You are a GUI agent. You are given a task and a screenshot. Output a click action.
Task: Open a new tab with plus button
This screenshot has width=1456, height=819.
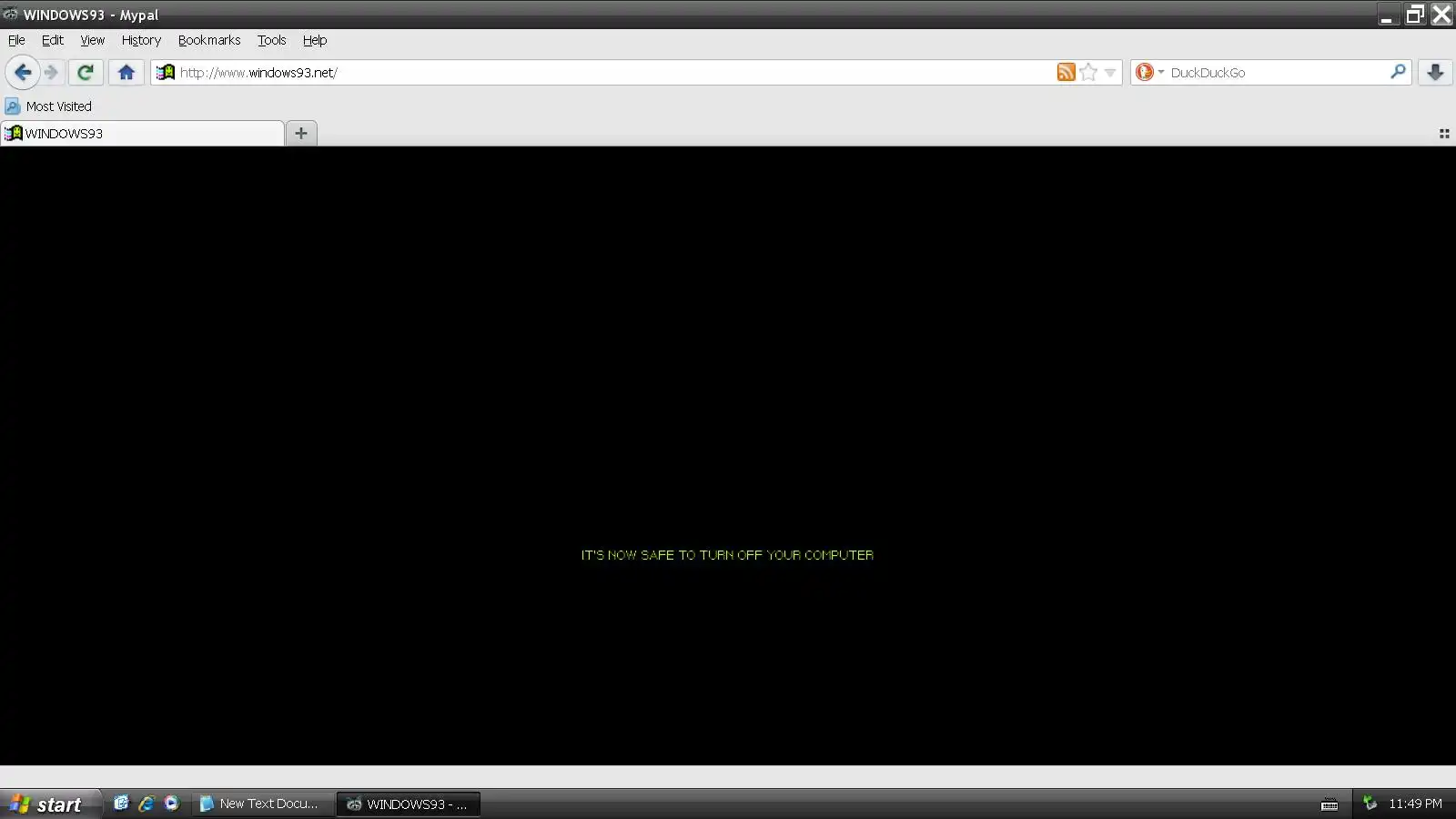pos(301,133)
